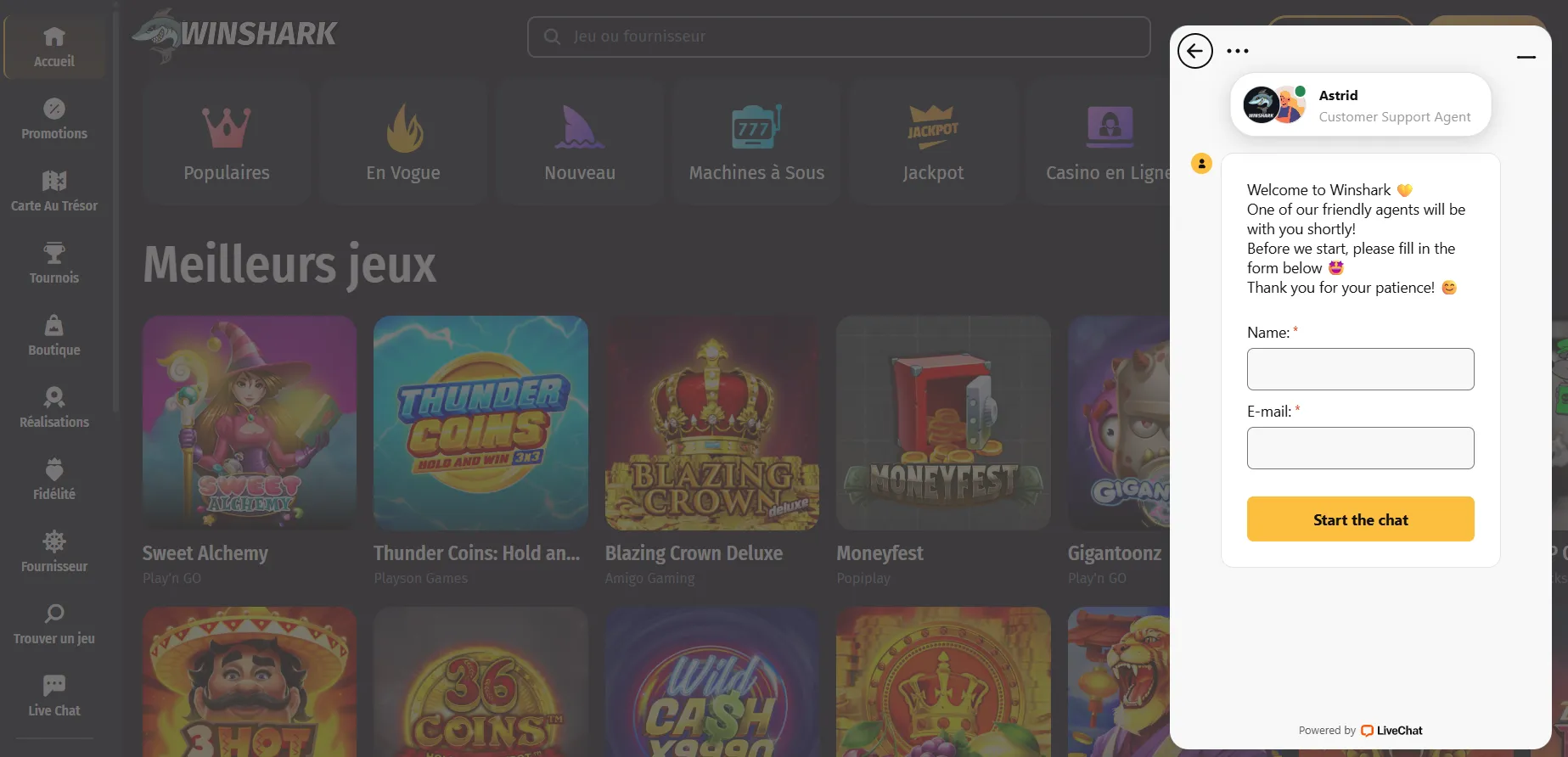The width and height of the screenshot is (1568, 757).
Task: Select the En Vogue flame category
Action: 403,142
